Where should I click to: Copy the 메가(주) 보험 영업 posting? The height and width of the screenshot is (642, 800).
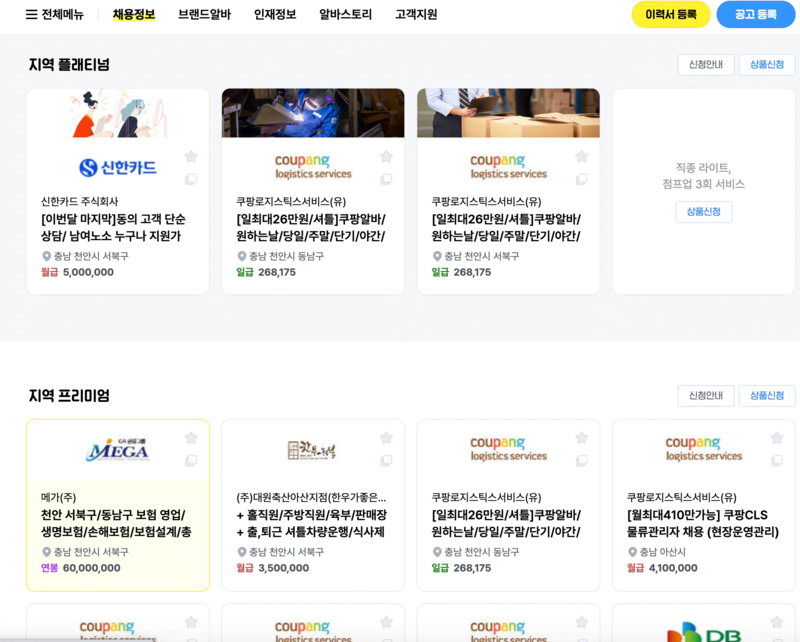(191, 460)
